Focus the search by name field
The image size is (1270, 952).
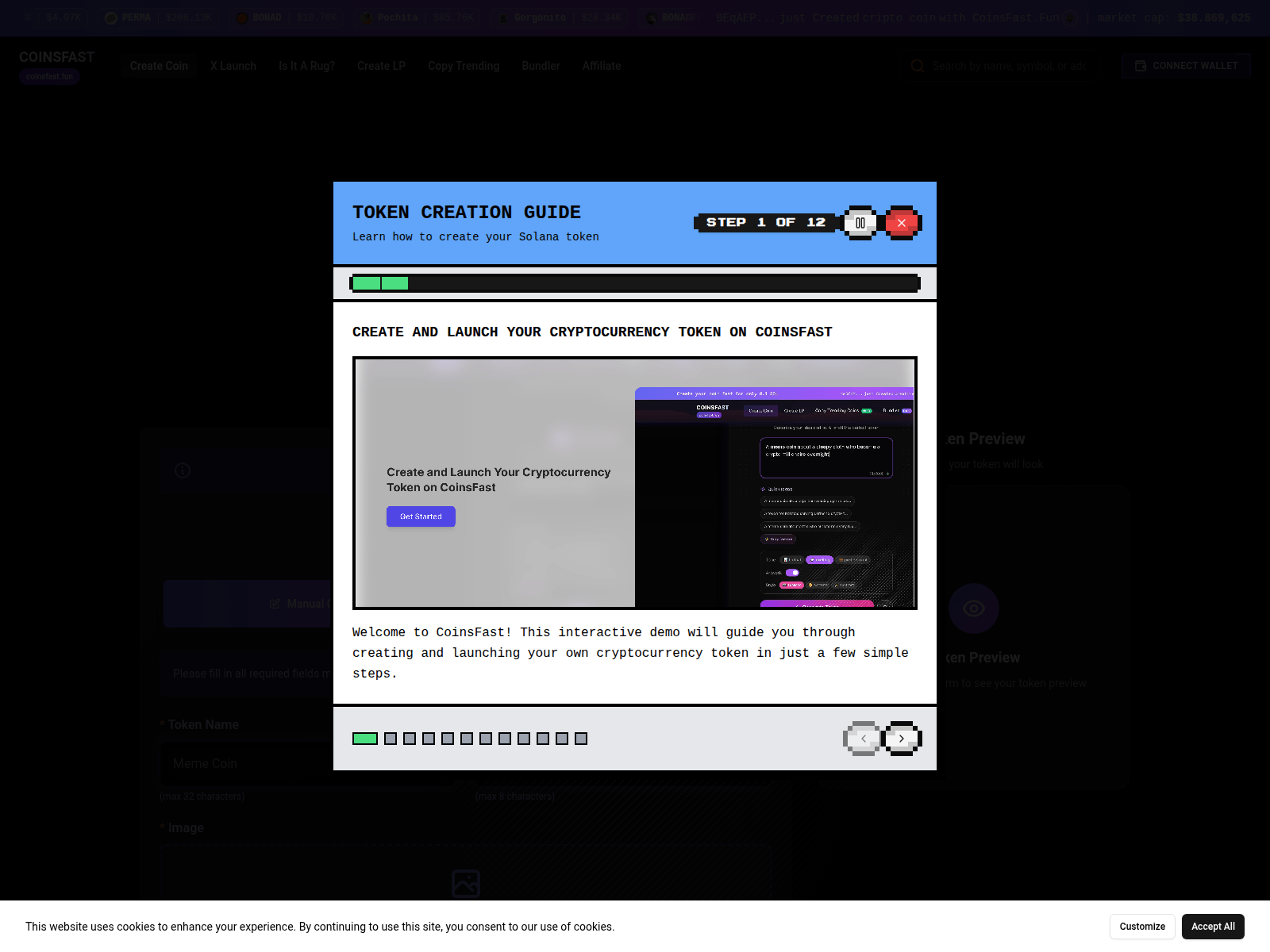[1010, 66]
